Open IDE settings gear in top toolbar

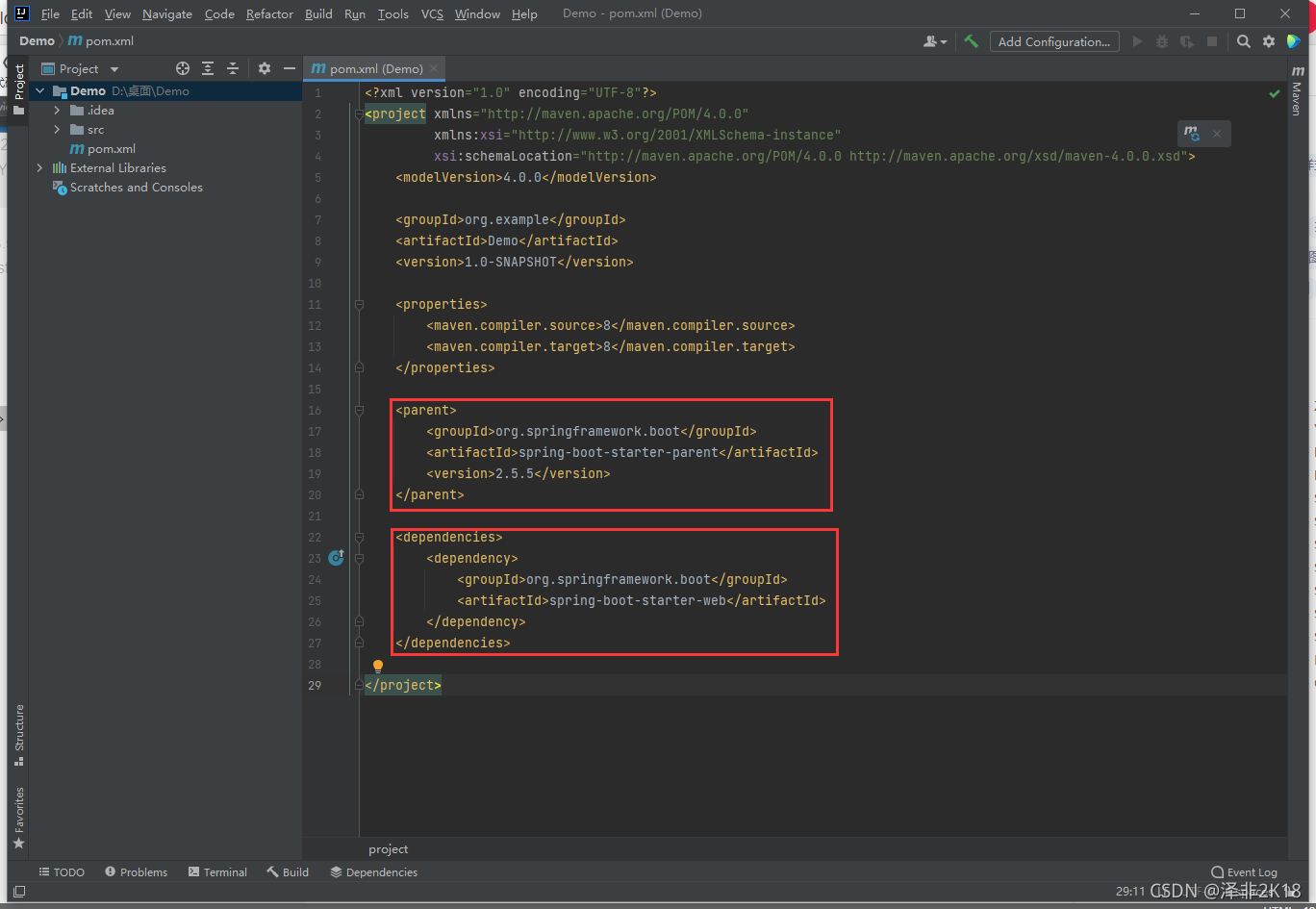[x=1269, y=41]
